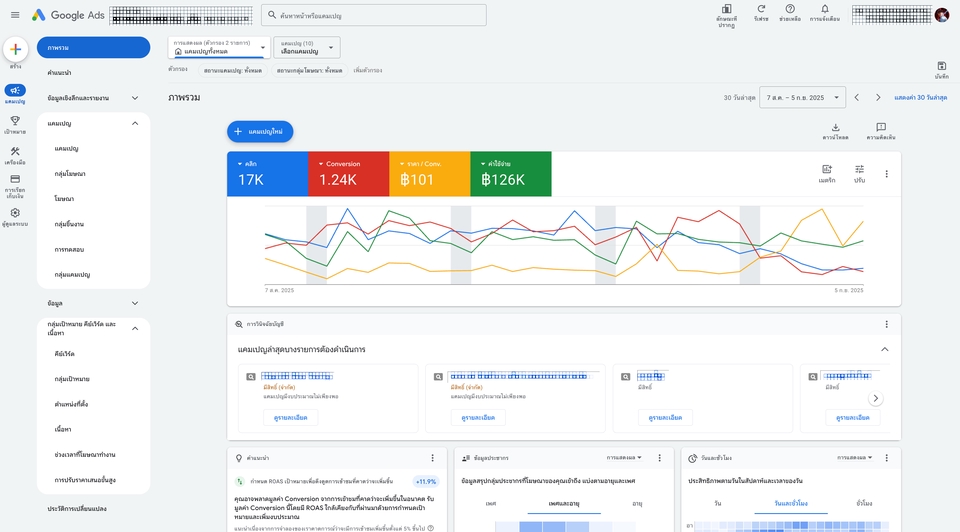Open the Billing card icon in sidebar
Viewport: 960px width, 532px height.
15,179
